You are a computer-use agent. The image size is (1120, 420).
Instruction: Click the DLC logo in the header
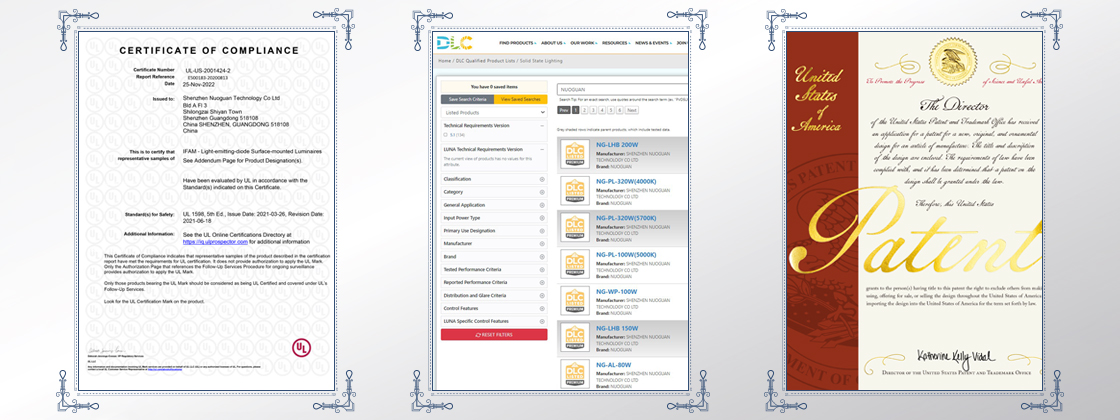coord(454,42)
